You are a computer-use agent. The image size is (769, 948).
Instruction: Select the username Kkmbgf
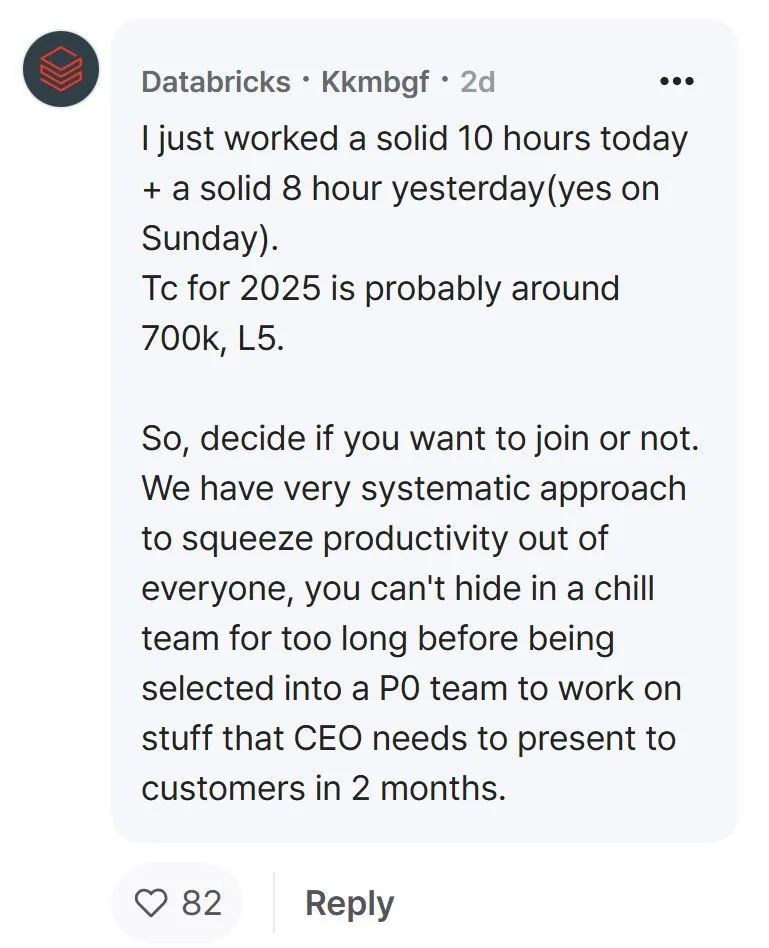click(x=375, y=82)
